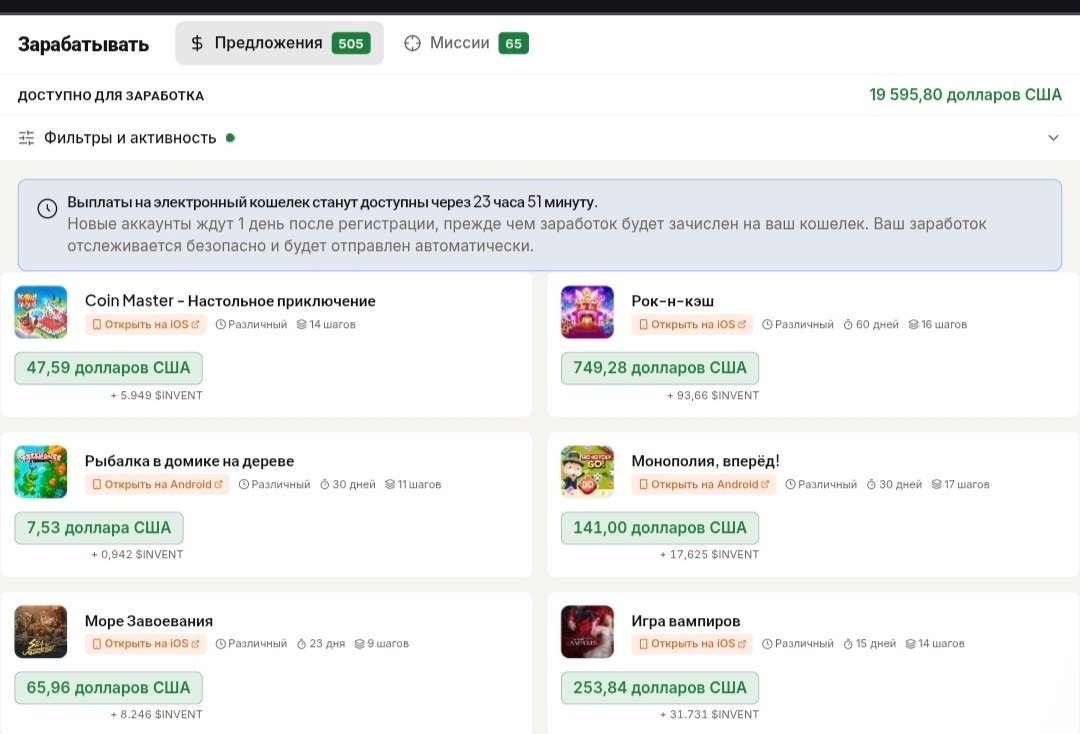Click the 65,96 долларов США reward button

108,687
